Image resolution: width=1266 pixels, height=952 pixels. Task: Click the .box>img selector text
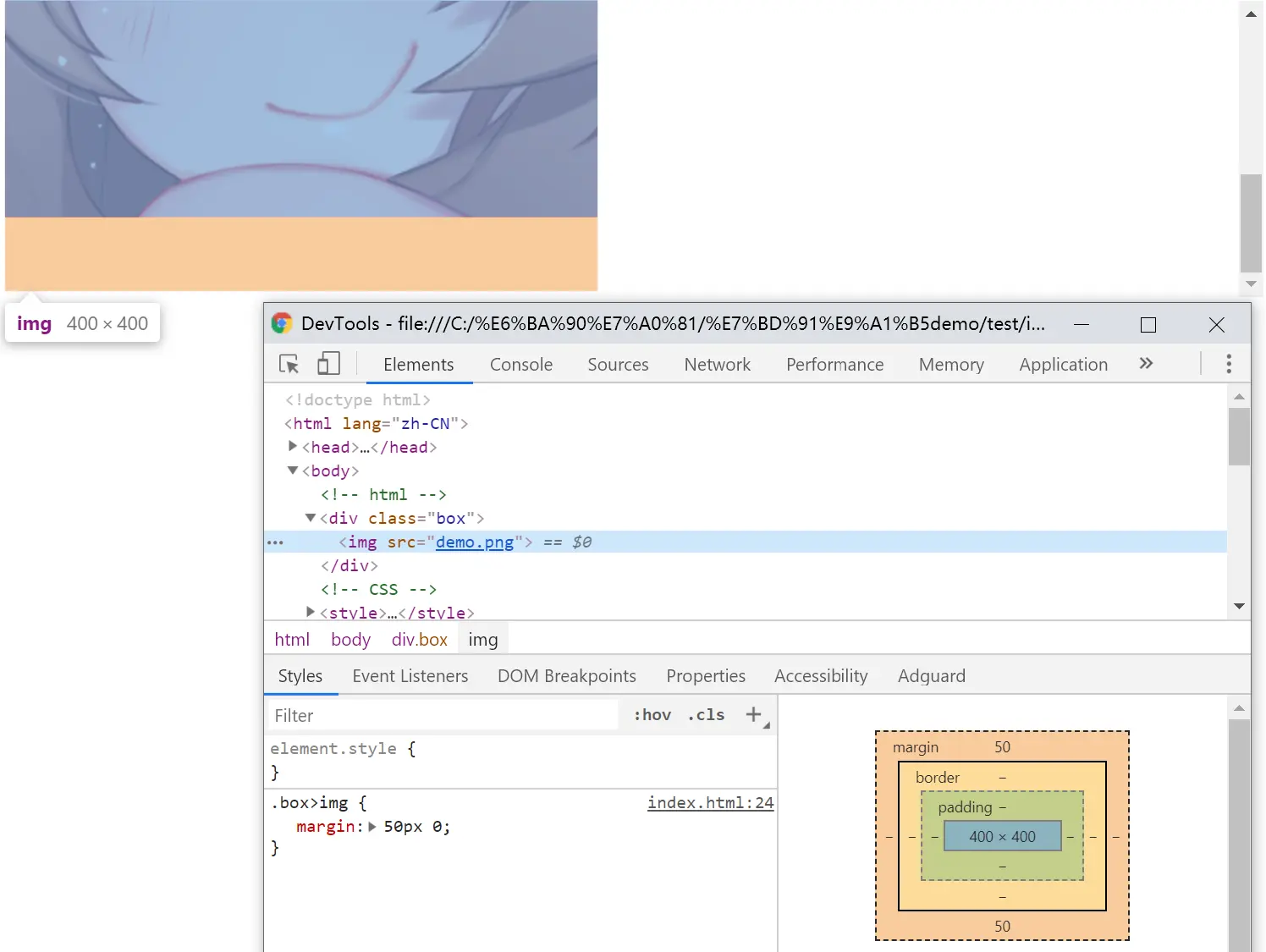310,803
